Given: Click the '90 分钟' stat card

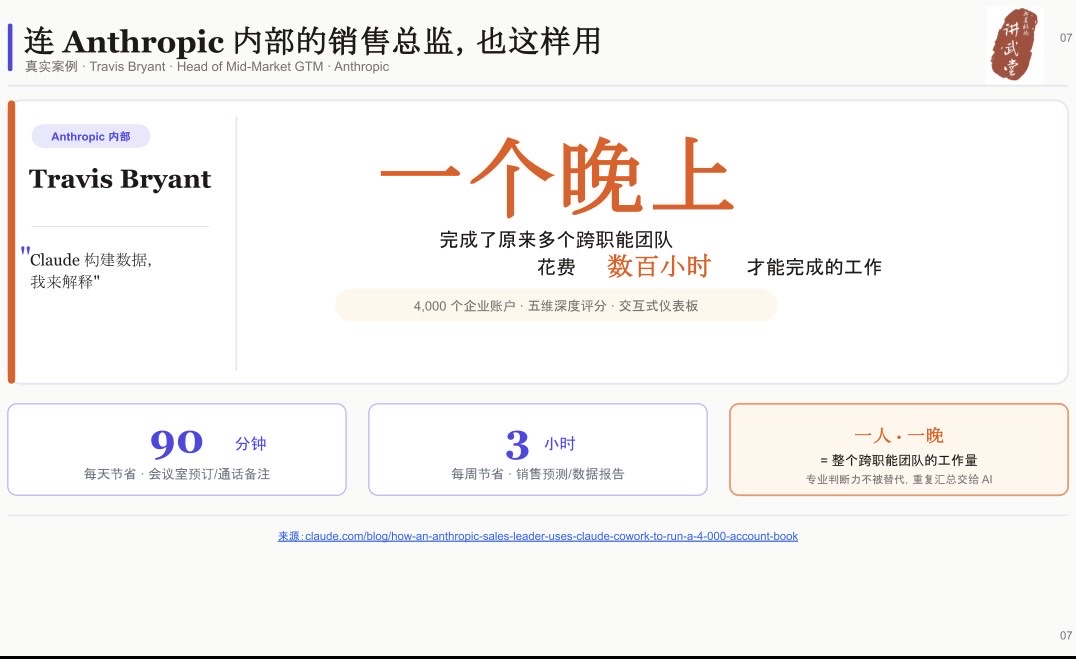Looking at the screenshot, I should click(177, 450).
